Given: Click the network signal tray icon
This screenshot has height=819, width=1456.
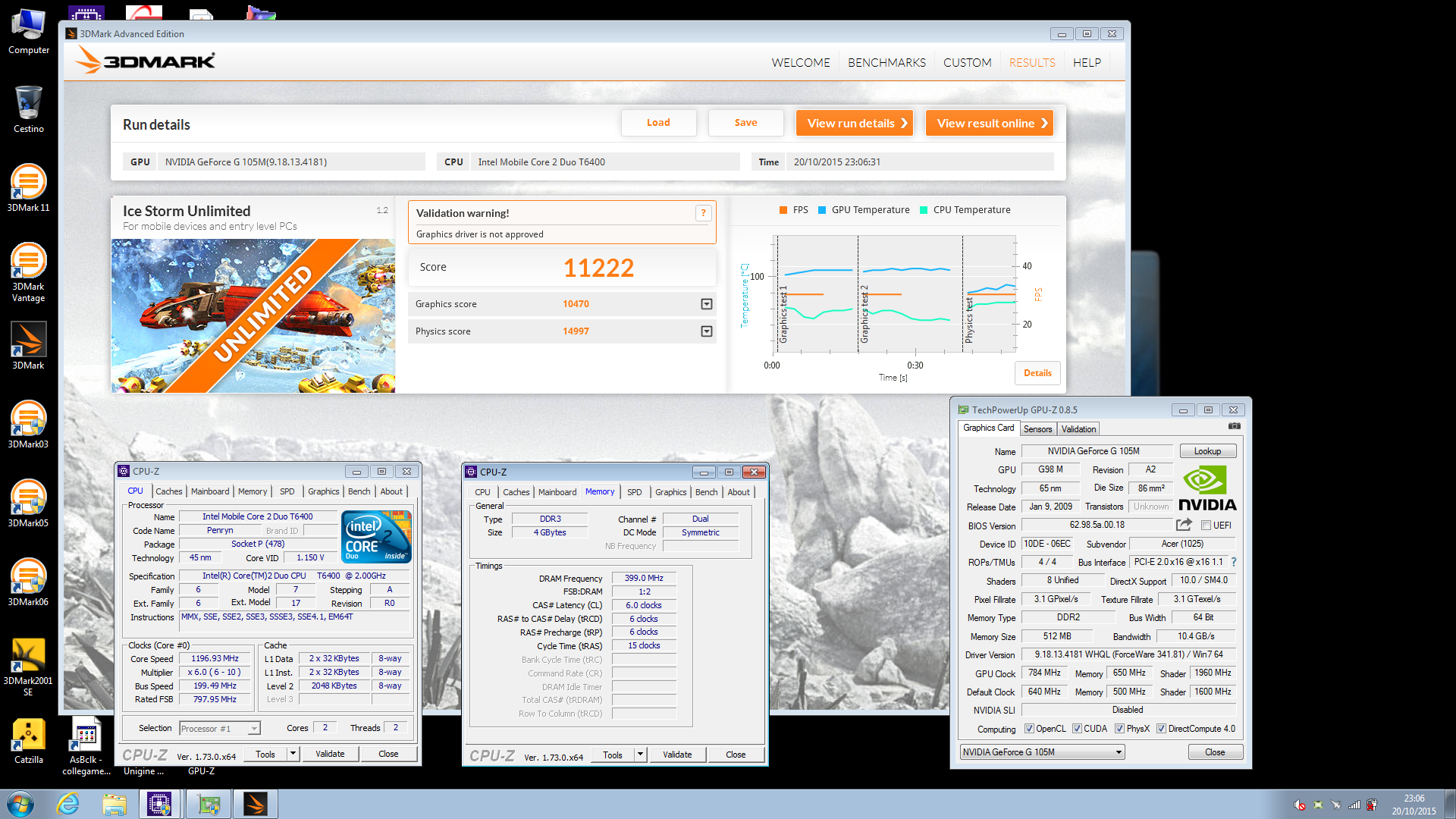Looking at the screenshot, I should 1354,805.
